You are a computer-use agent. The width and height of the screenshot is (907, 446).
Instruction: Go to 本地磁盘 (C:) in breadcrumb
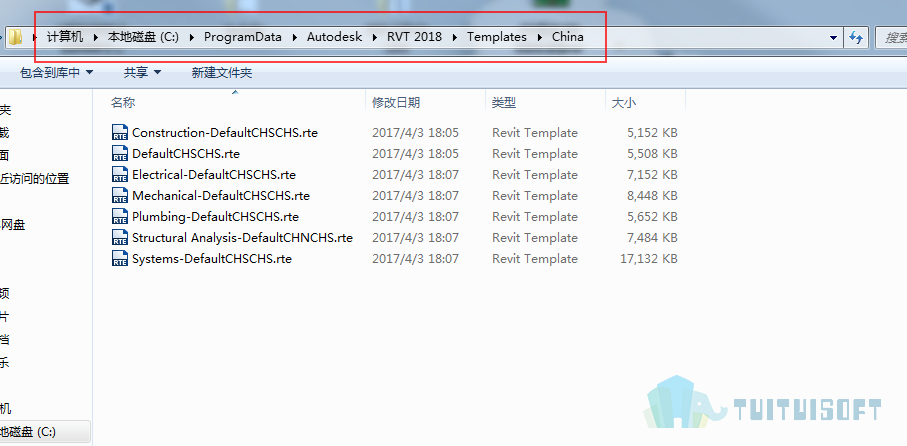coord(143,37)
